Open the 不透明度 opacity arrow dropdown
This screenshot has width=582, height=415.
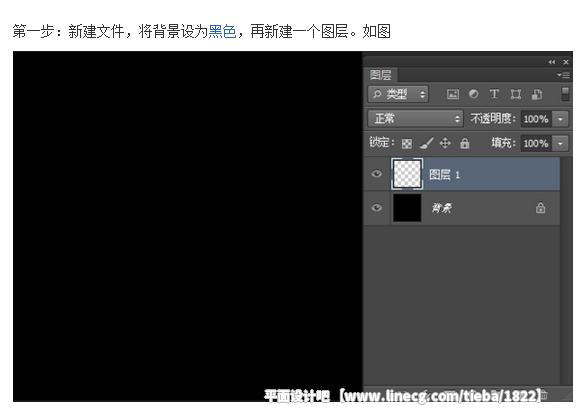(560, 119)
